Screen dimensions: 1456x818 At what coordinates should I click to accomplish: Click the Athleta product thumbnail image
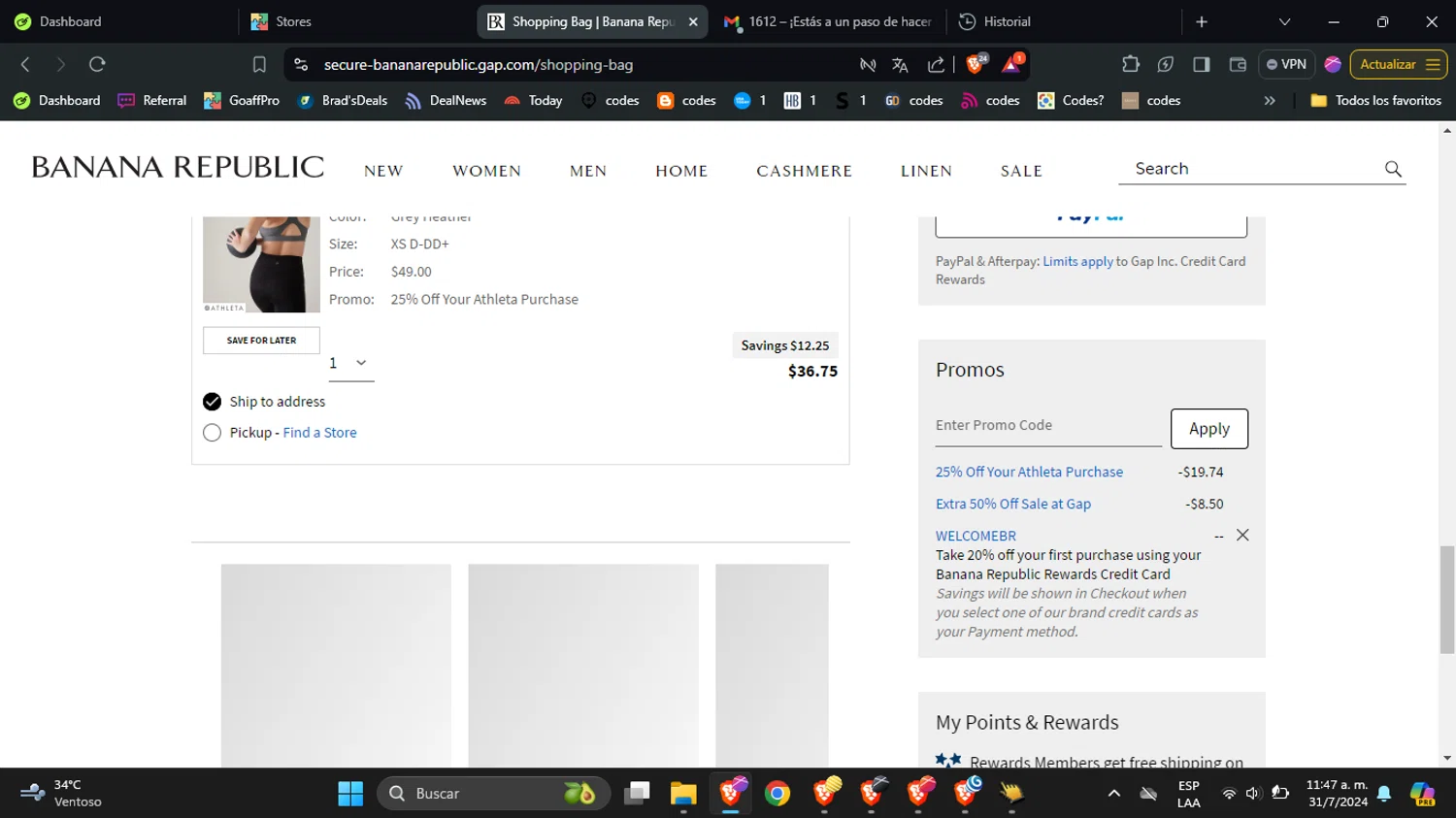[x=261, y=264]
